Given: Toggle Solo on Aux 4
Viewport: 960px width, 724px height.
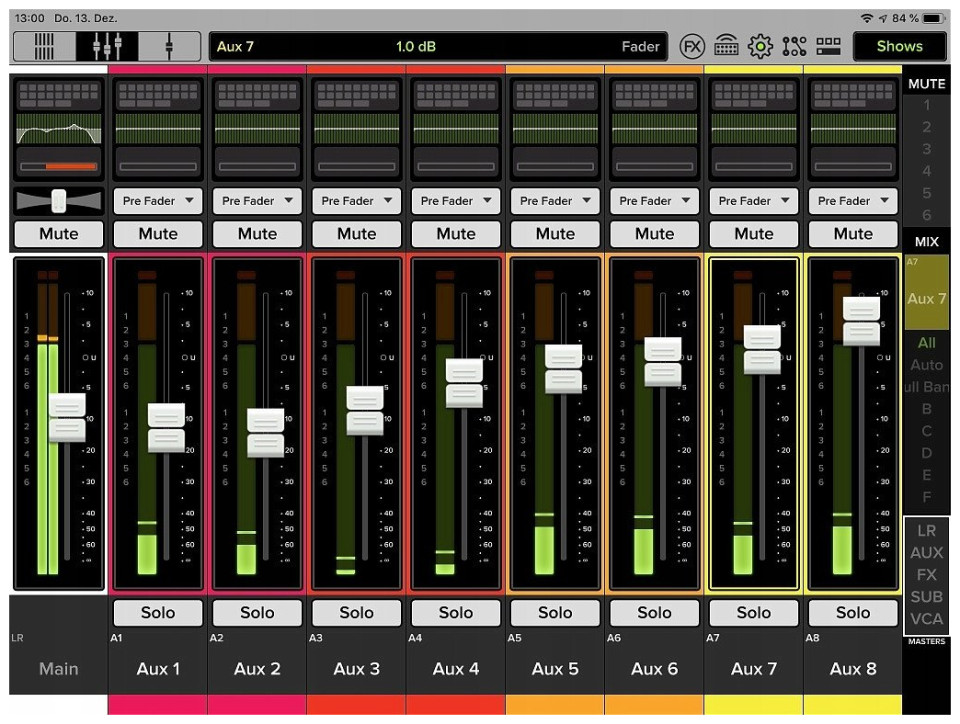Looking at the screenshot, I should click(456, 612).
